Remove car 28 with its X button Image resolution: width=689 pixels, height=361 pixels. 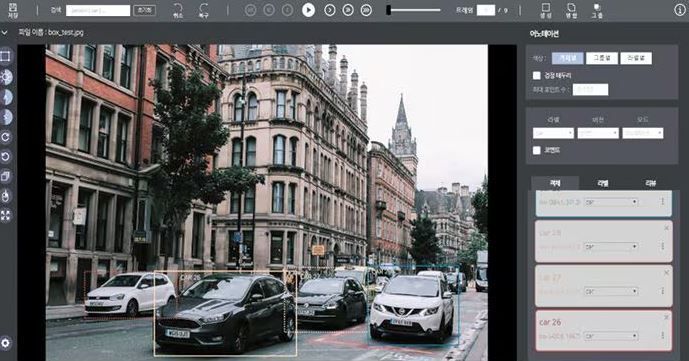[666, 227]
